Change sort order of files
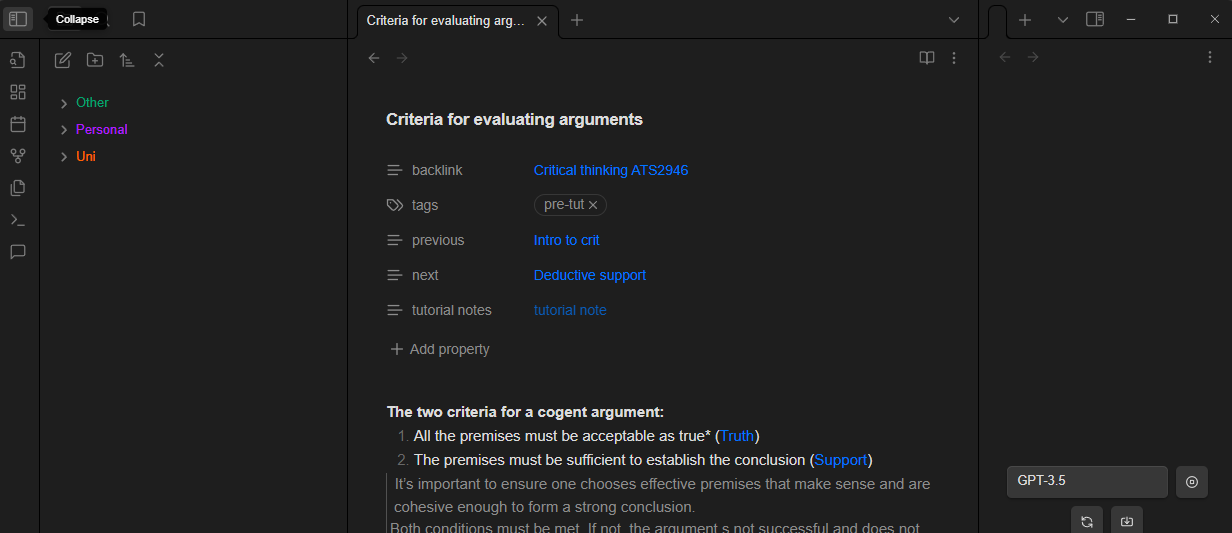 click(127, 60)
